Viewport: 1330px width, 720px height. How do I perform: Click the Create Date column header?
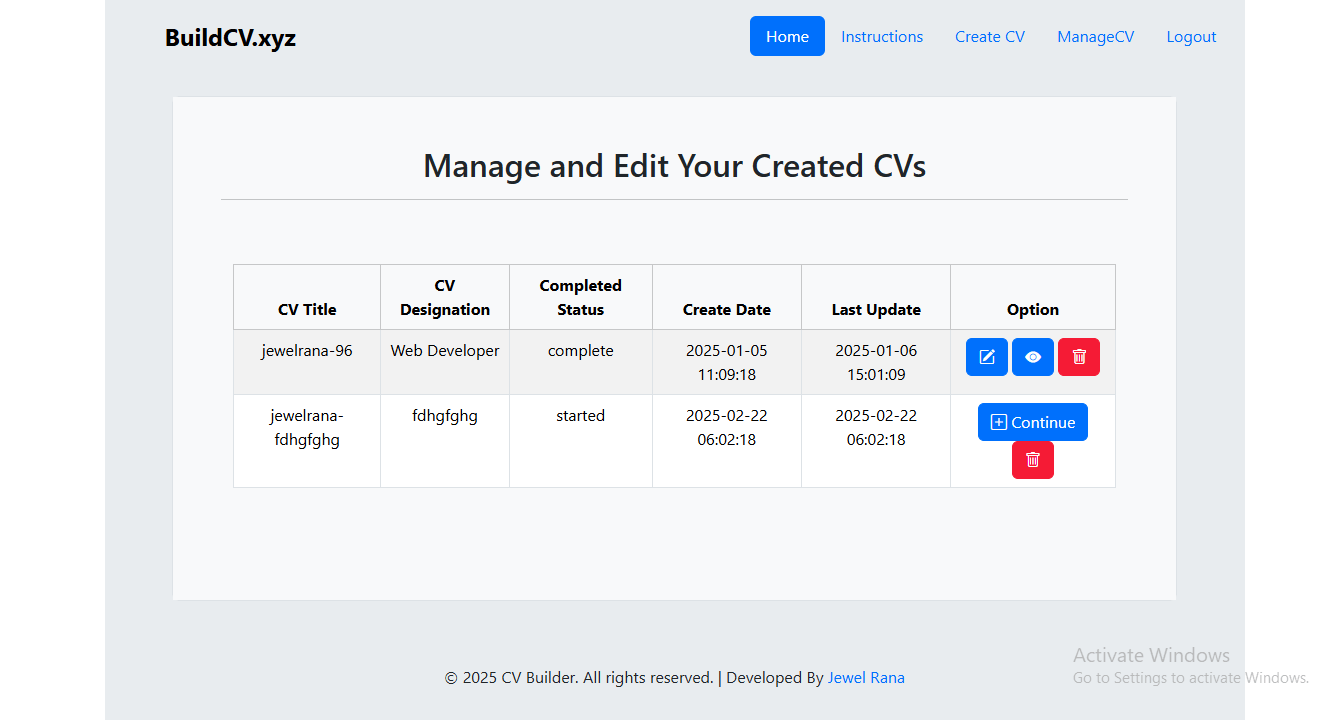pos(726,309)
